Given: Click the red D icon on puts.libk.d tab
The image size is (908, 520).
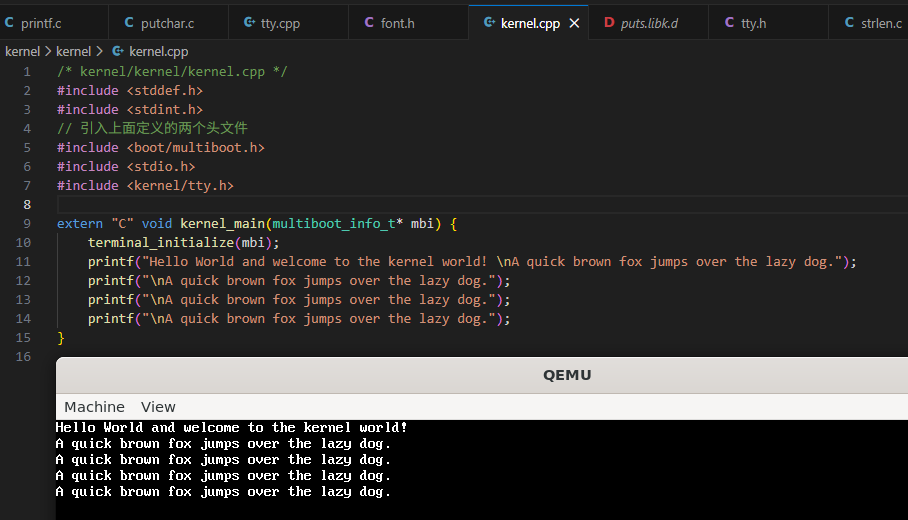Looking at the screenshot, I should (x=609, y=22).
